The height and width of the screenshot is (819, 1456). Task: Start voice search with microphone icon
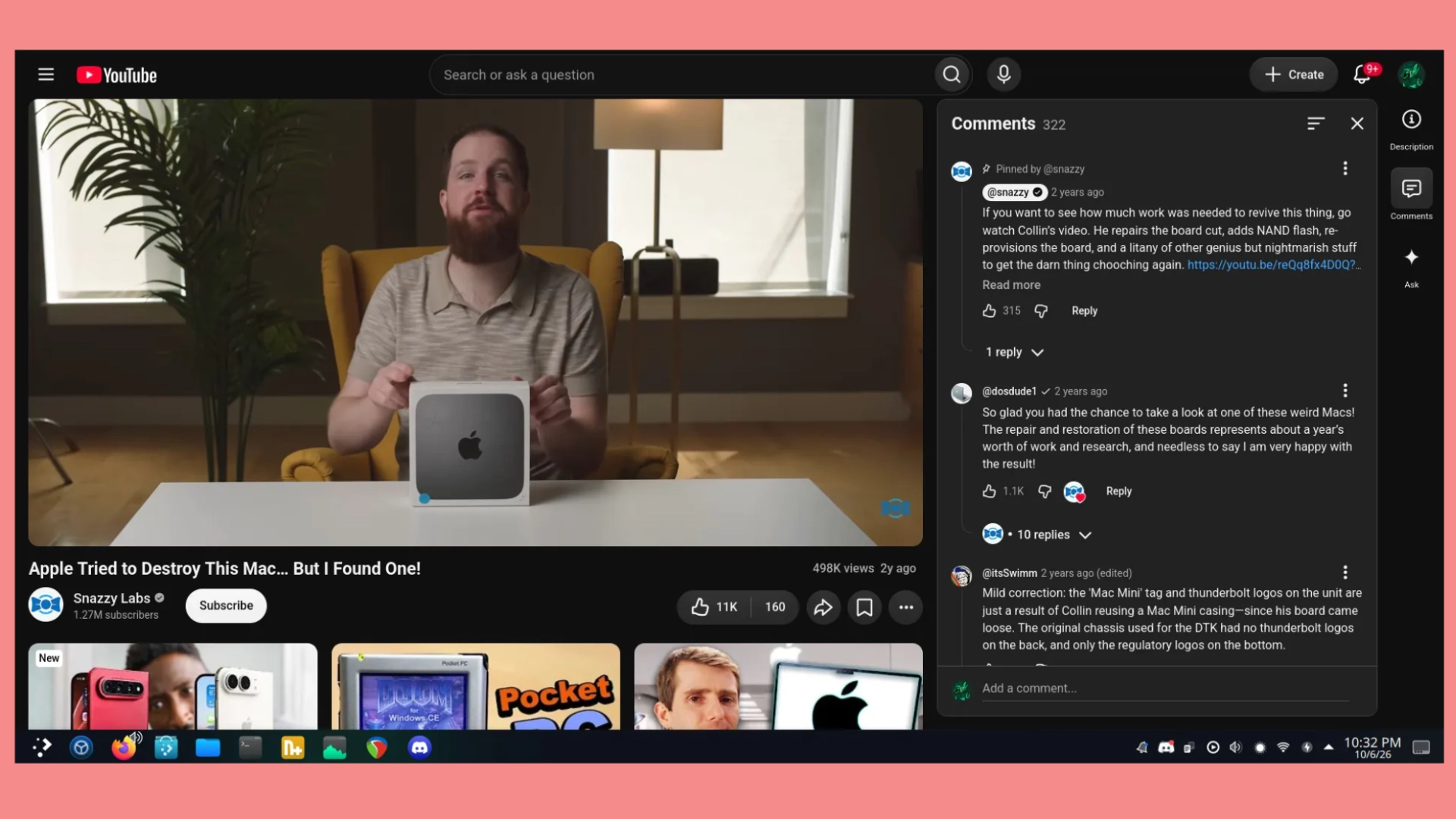1003,74
